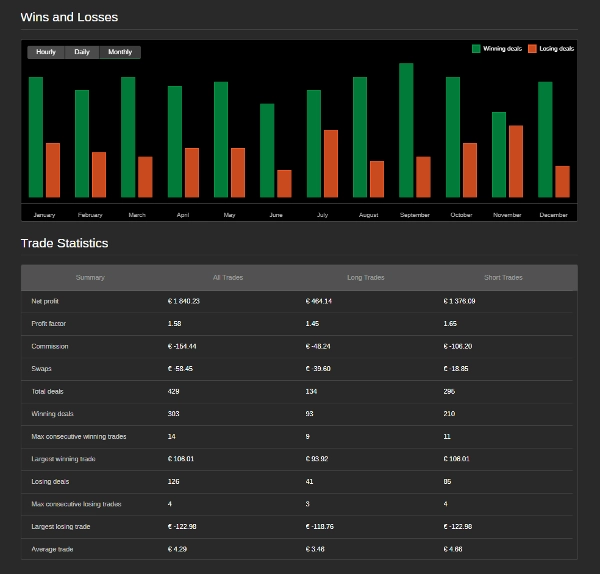
Task: Click the Profit factor row label
Action: coord(49,324)
